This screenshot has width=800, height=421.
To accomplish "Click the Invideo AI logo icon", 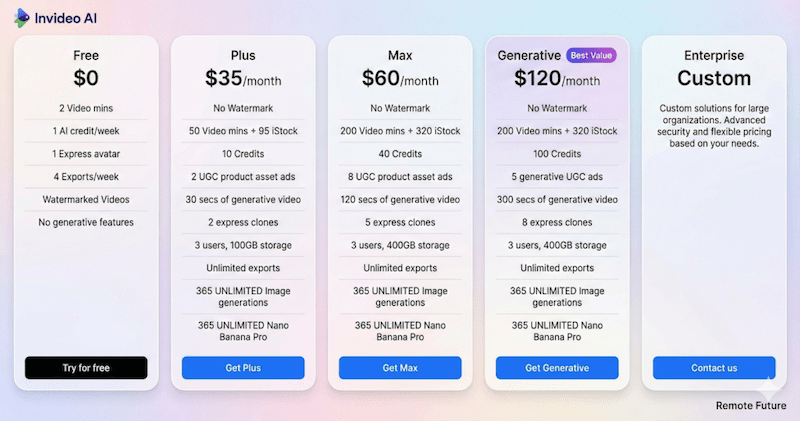I will [21, 17].
